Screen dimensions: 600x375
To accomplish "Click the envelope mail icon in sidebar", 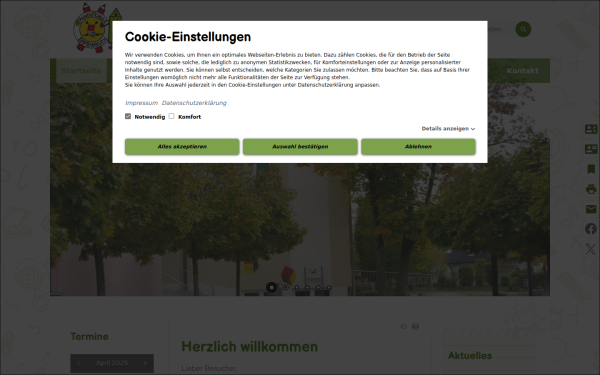I will coord(591,209).
